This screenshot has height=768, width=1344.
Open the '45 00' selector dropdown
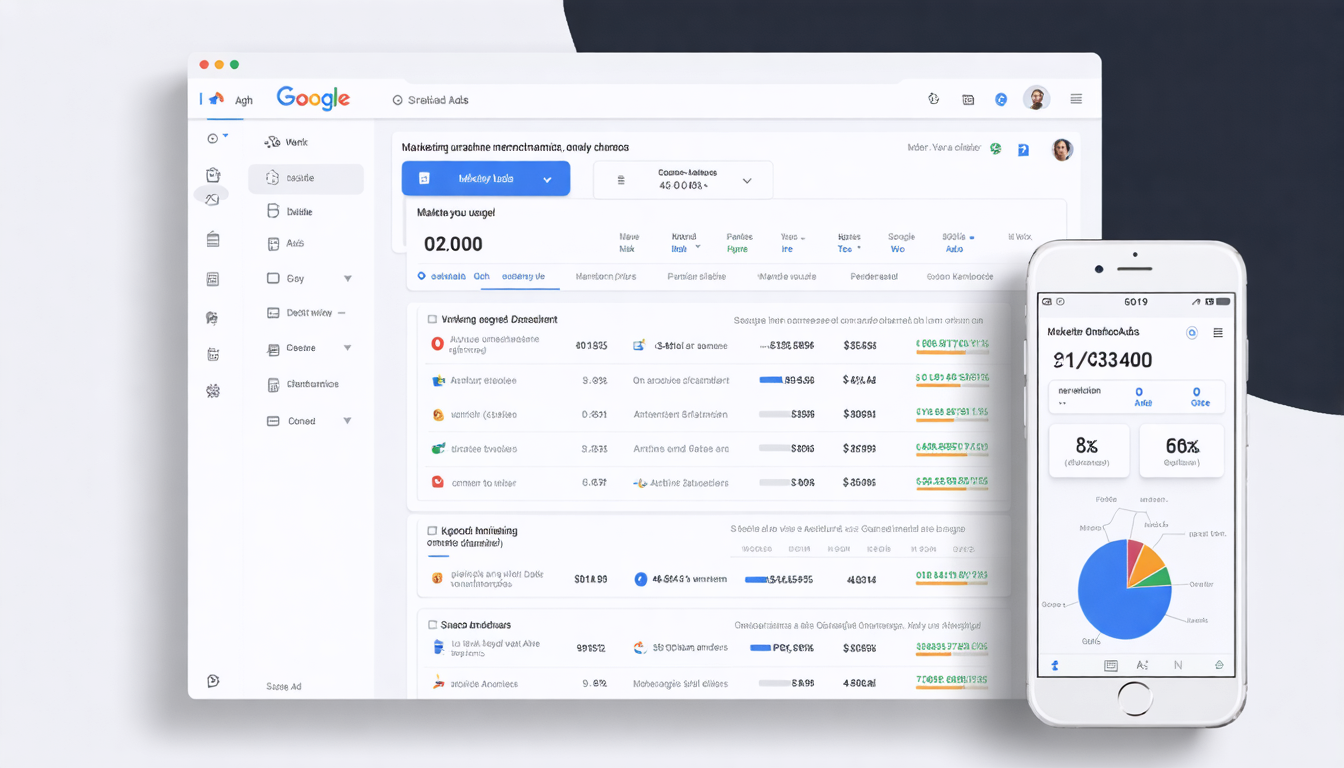[683, 180]
